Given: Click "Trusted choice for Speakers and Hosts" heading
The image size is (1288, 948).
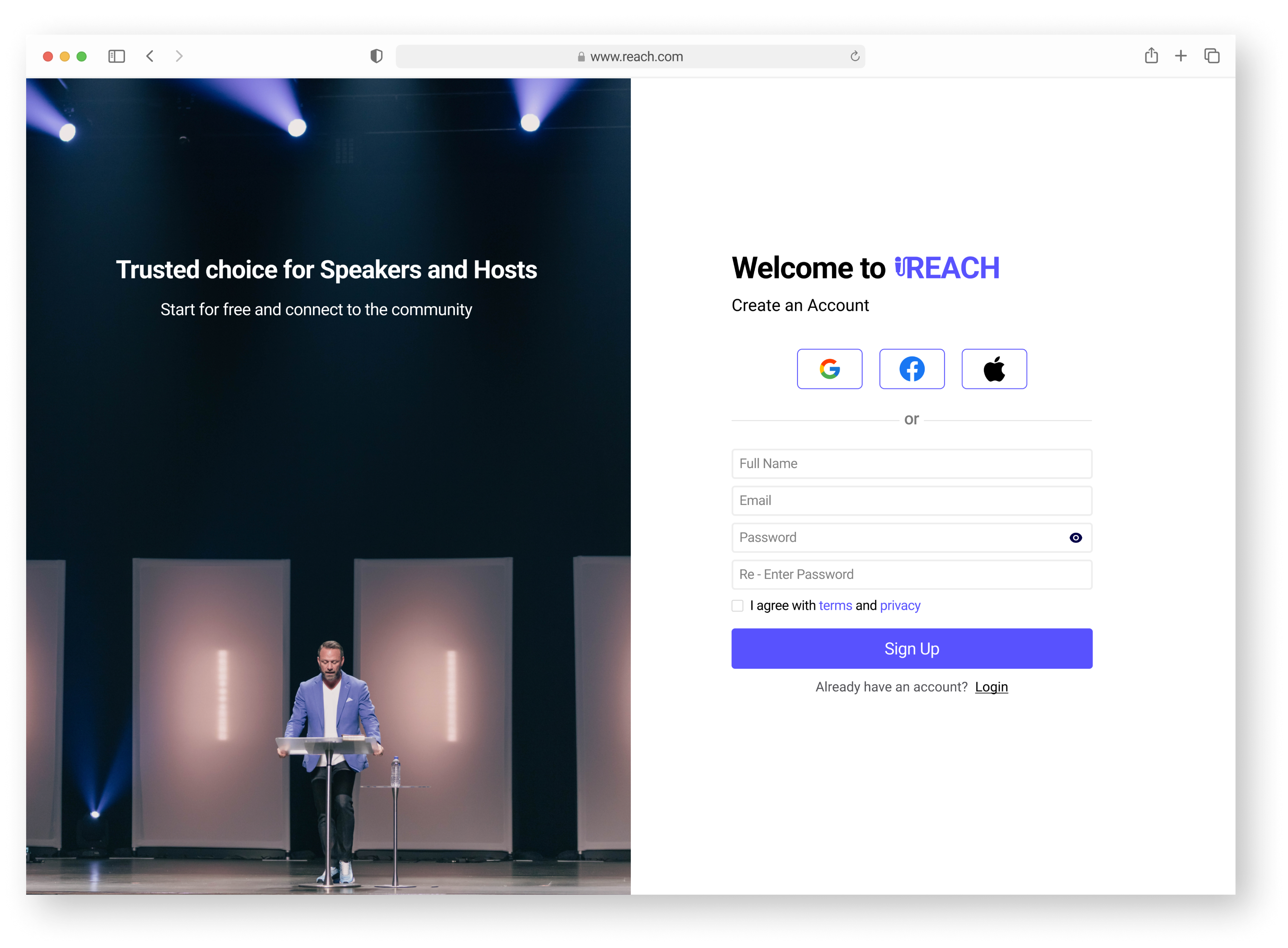Looking at the screenshot, I should [326, 270].
